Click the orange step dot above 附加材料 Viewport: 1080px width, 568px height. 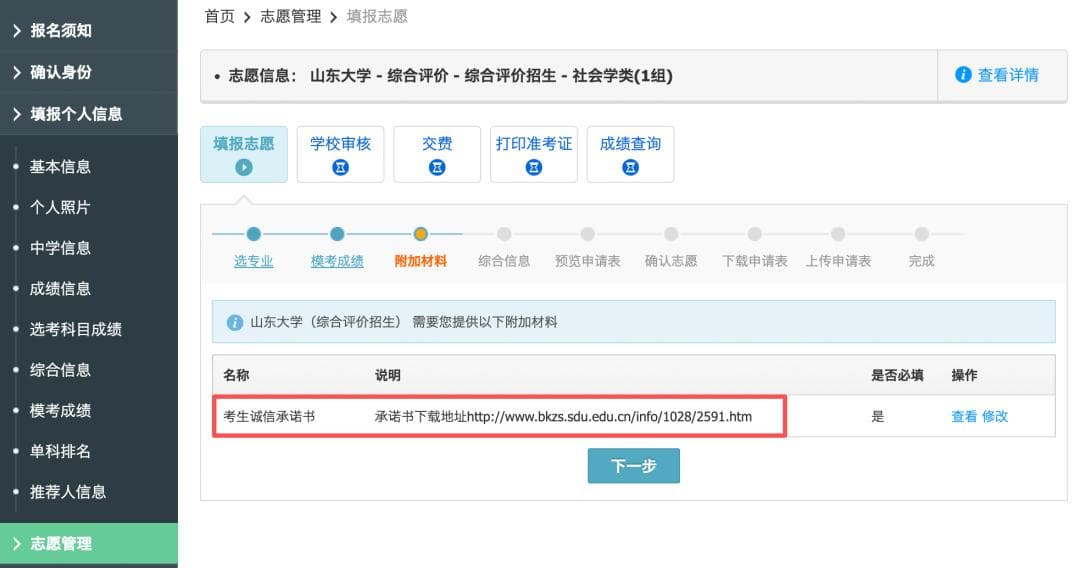(x=420, y=234)
